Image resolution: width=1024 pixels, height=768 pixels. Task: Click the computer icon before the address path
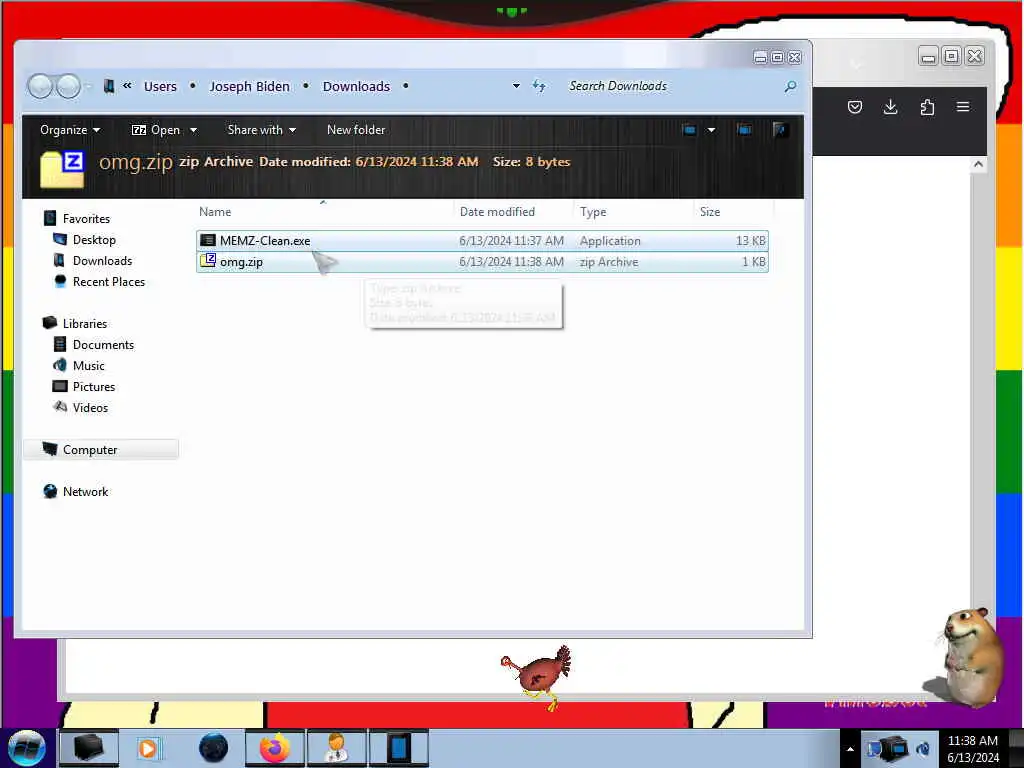point(109,86)
